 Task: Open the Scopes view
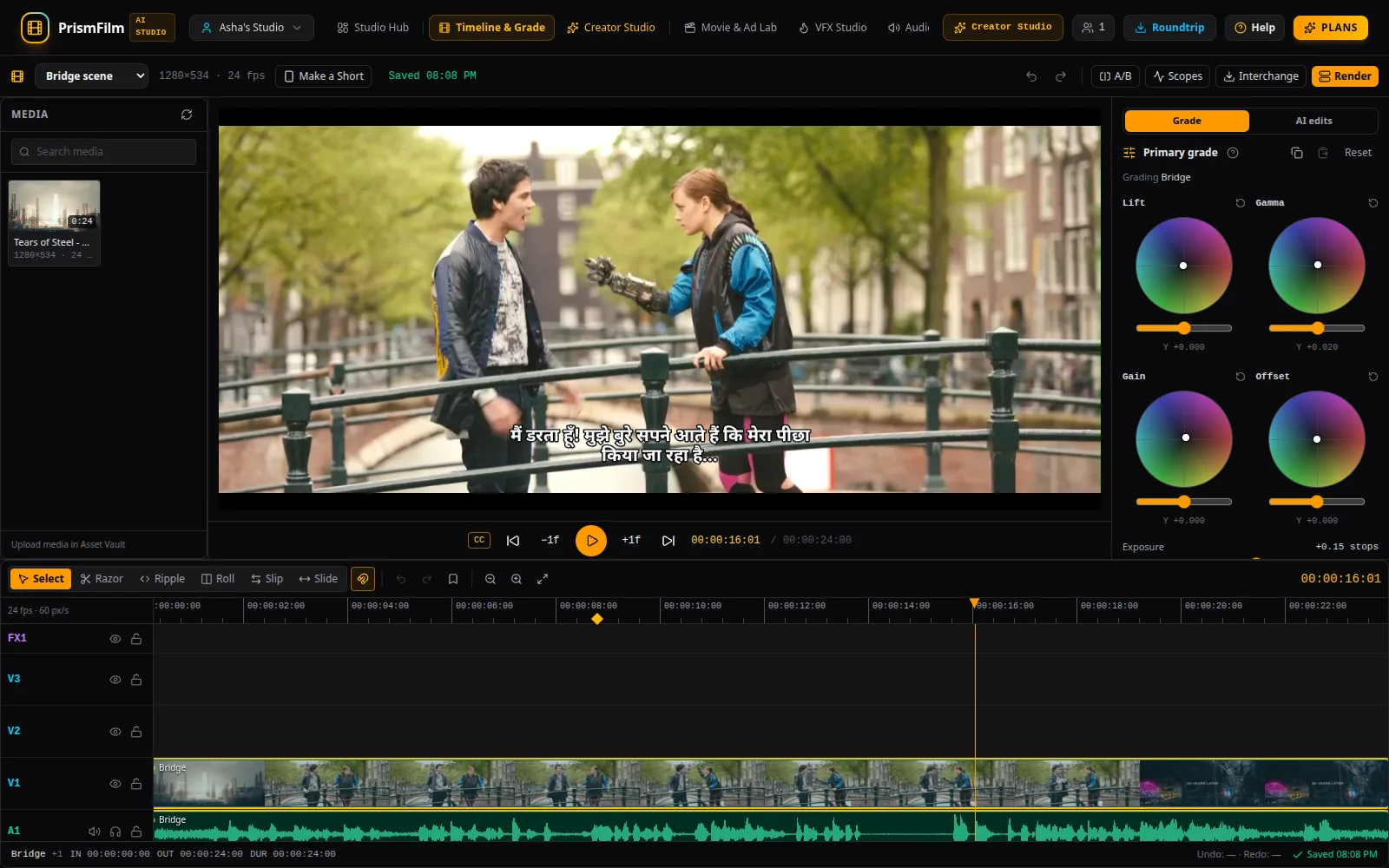point(1177,76)
